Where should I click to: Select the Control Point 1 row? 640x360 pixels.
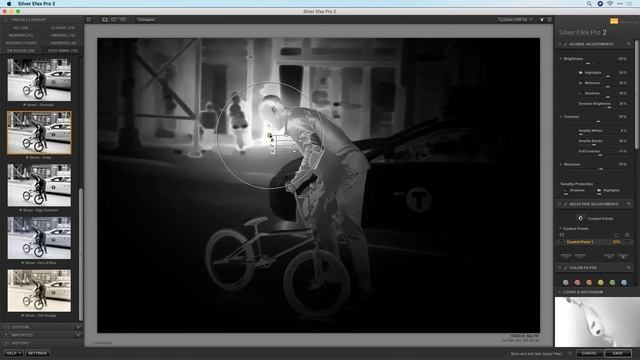tap(594, 242)
